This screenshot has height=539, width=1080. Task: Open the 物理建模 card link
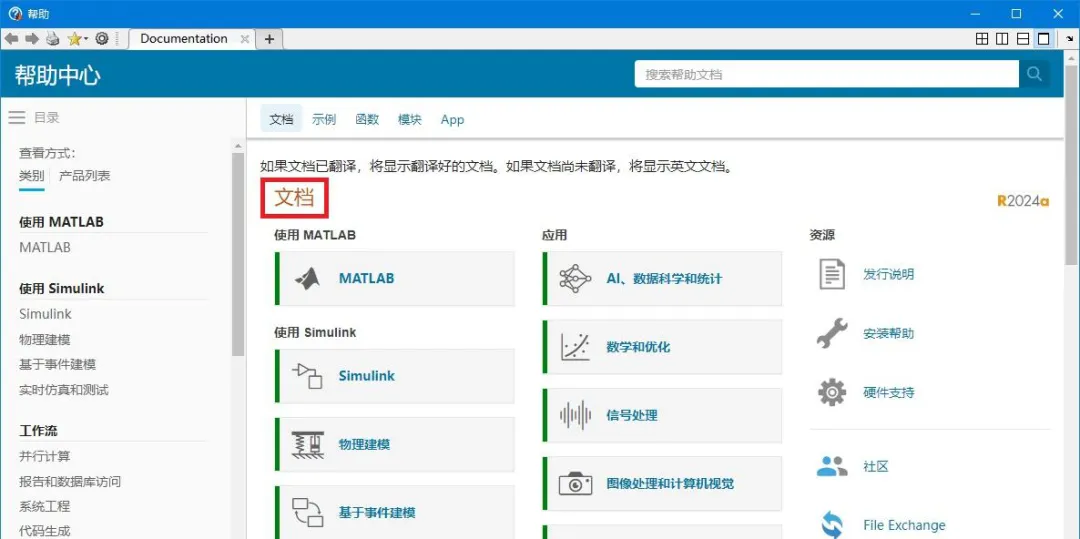(364, 445)
